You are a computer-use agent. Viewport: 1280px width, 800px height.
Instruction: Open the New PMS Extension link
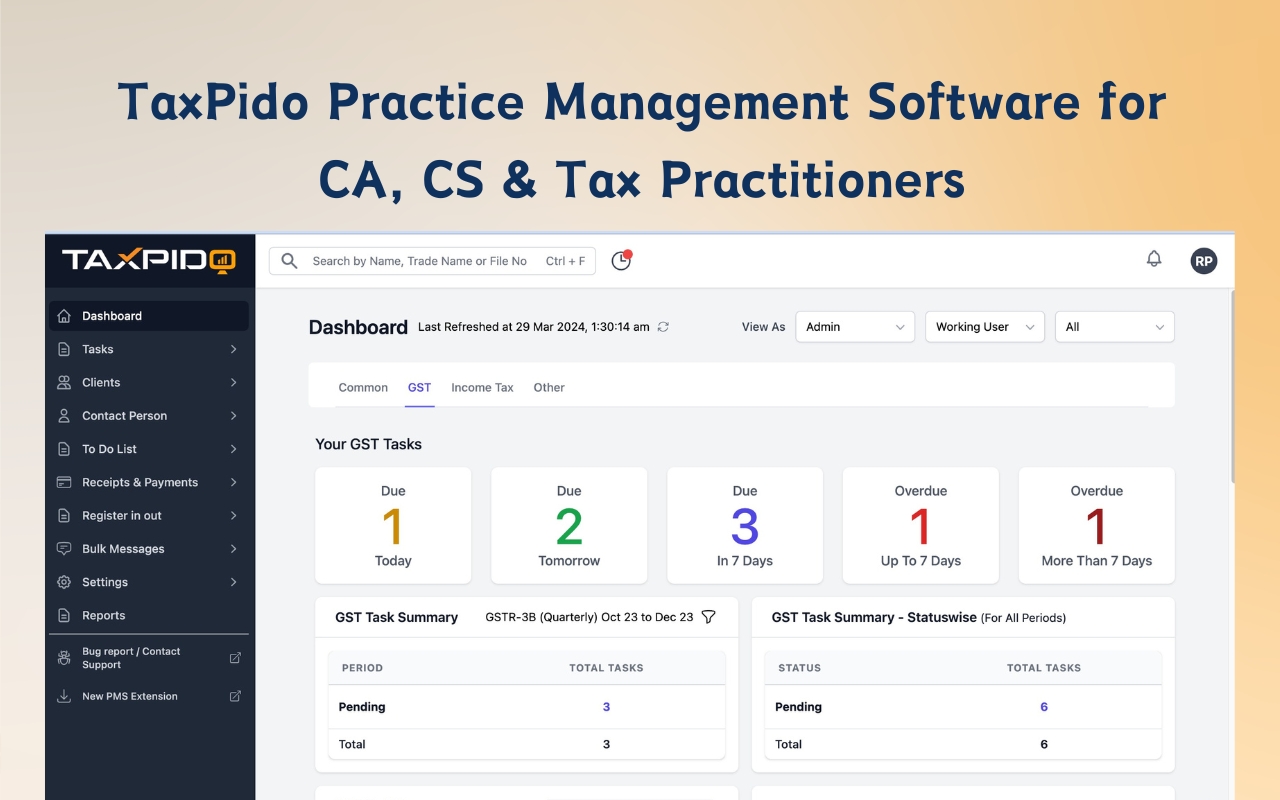[130, 695]
